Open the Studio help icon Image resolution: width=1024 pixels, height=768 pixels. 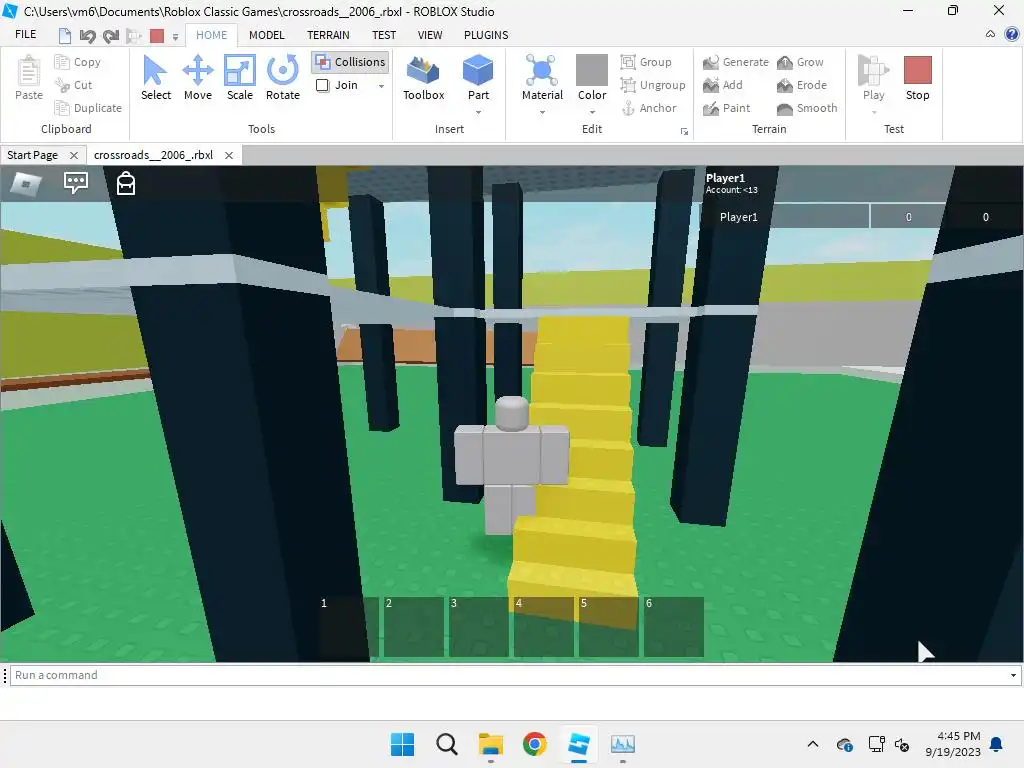point(1012,35)
